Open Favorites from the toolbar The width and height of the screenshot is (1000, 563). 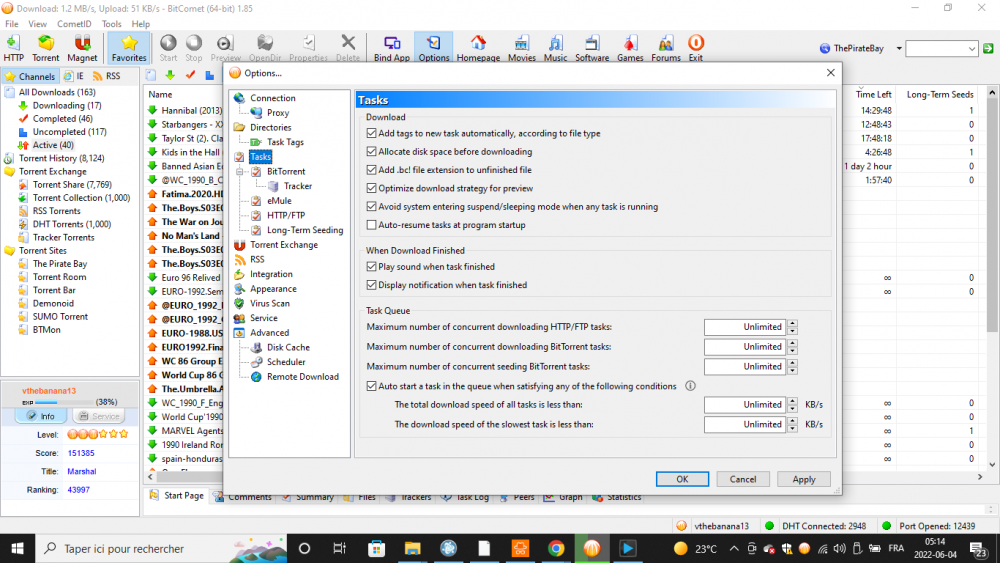click(129, 48)
